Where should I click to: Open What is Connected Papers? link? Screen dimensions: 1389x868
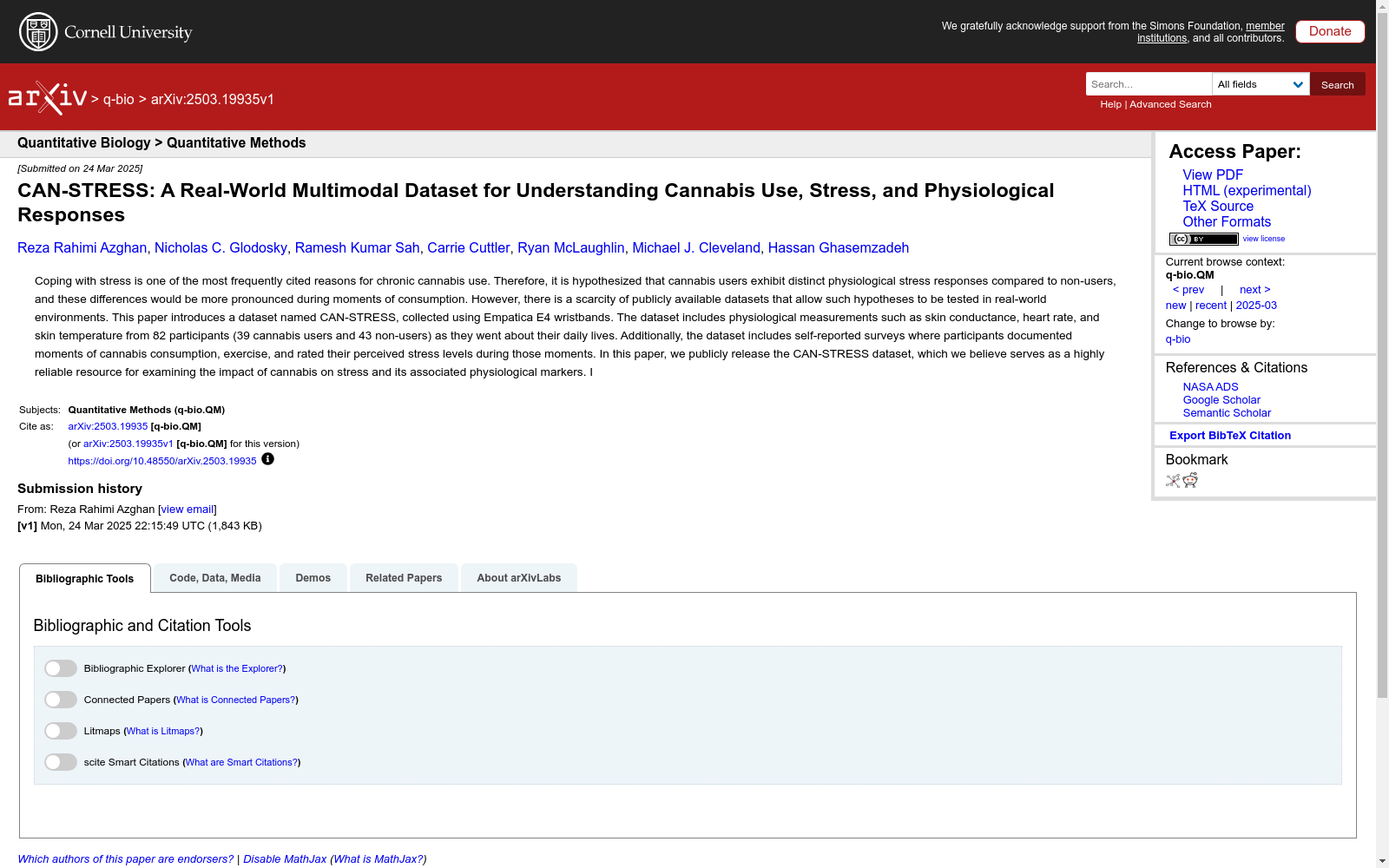coord(236,700)
